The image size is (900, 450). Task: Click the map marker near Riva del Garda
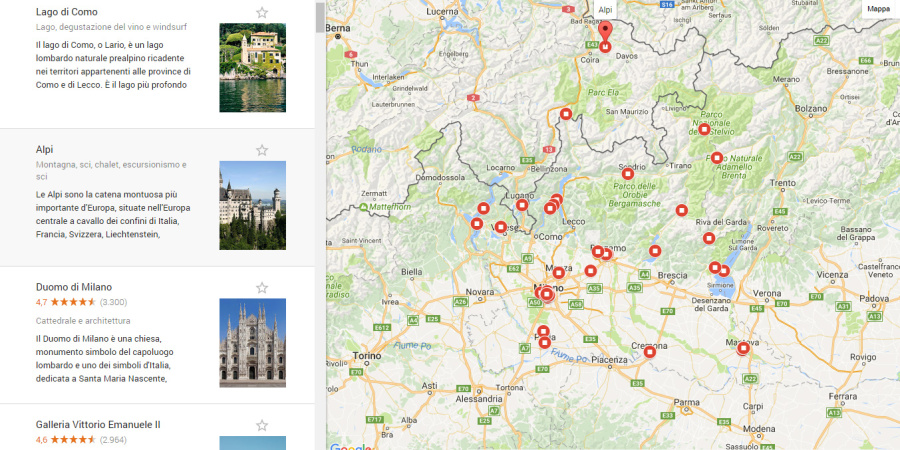point(709,238)
